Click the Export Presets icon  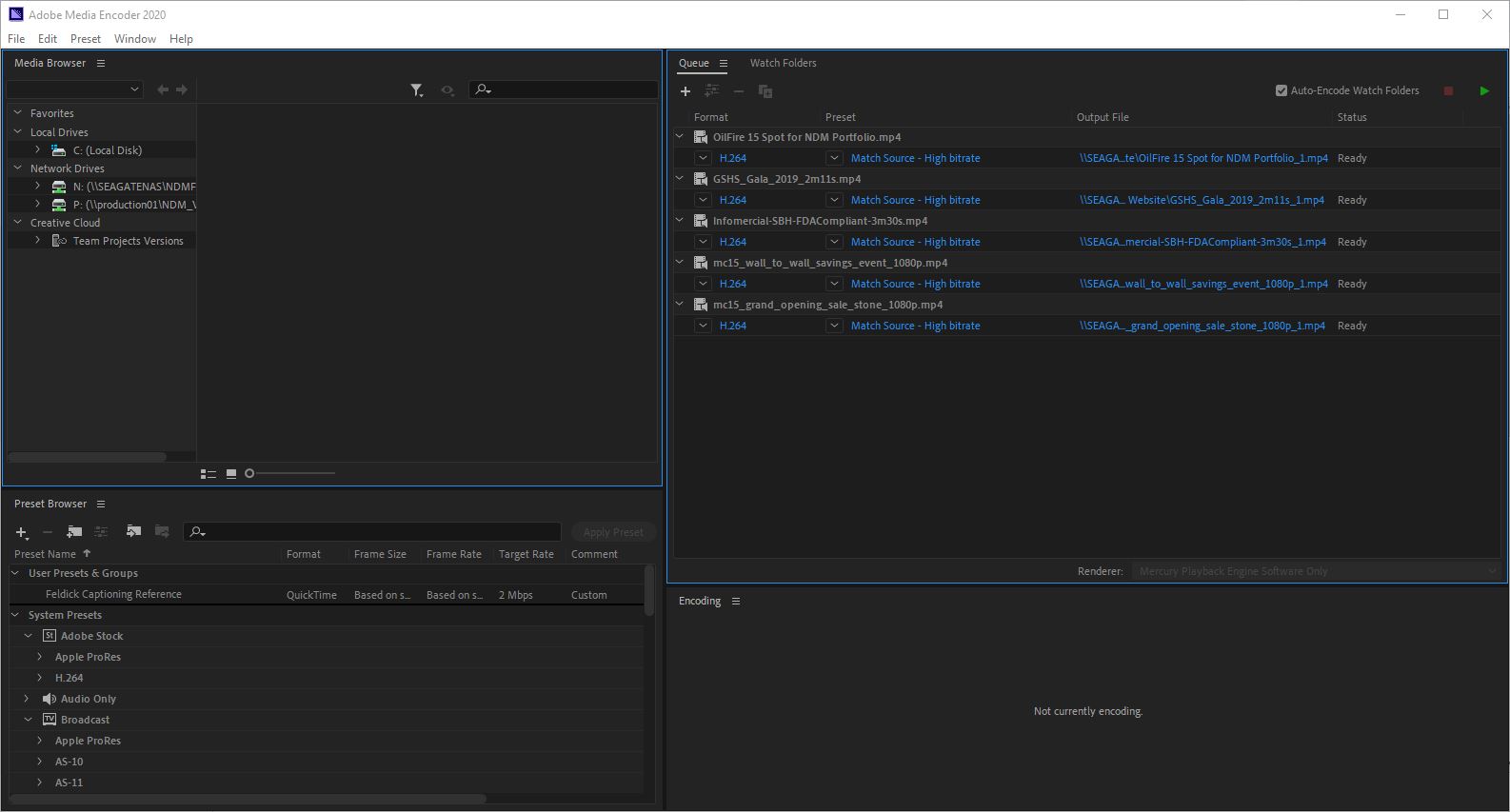pyautogui.click(x=162, y=532)
